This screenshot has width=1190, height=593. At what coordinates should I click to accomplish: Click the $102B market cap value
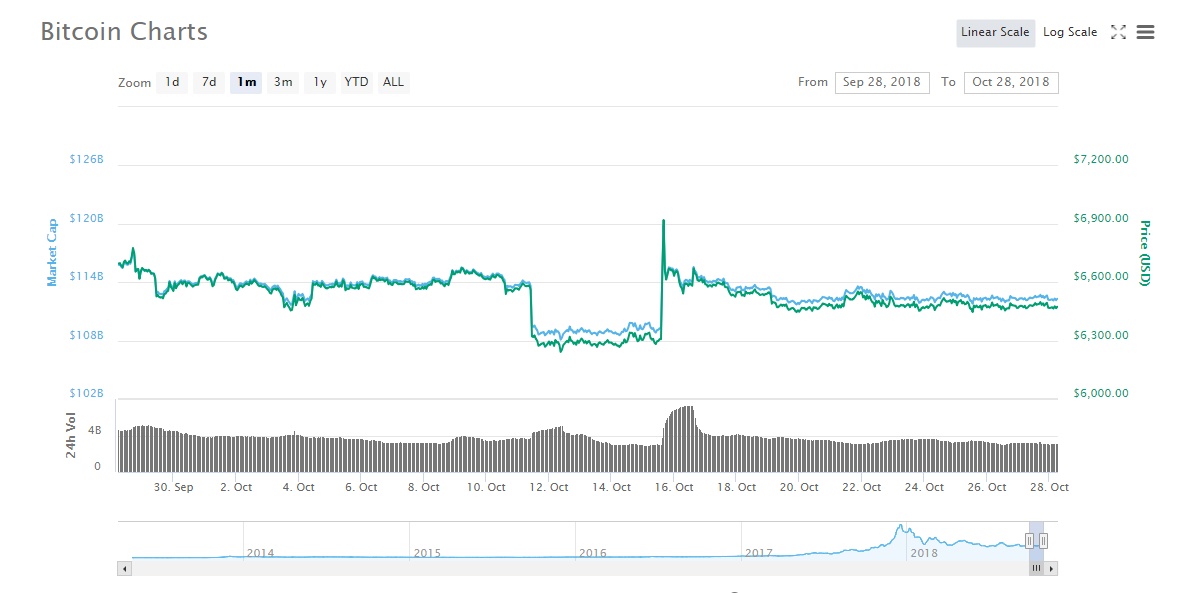click(x=85, y=393)
